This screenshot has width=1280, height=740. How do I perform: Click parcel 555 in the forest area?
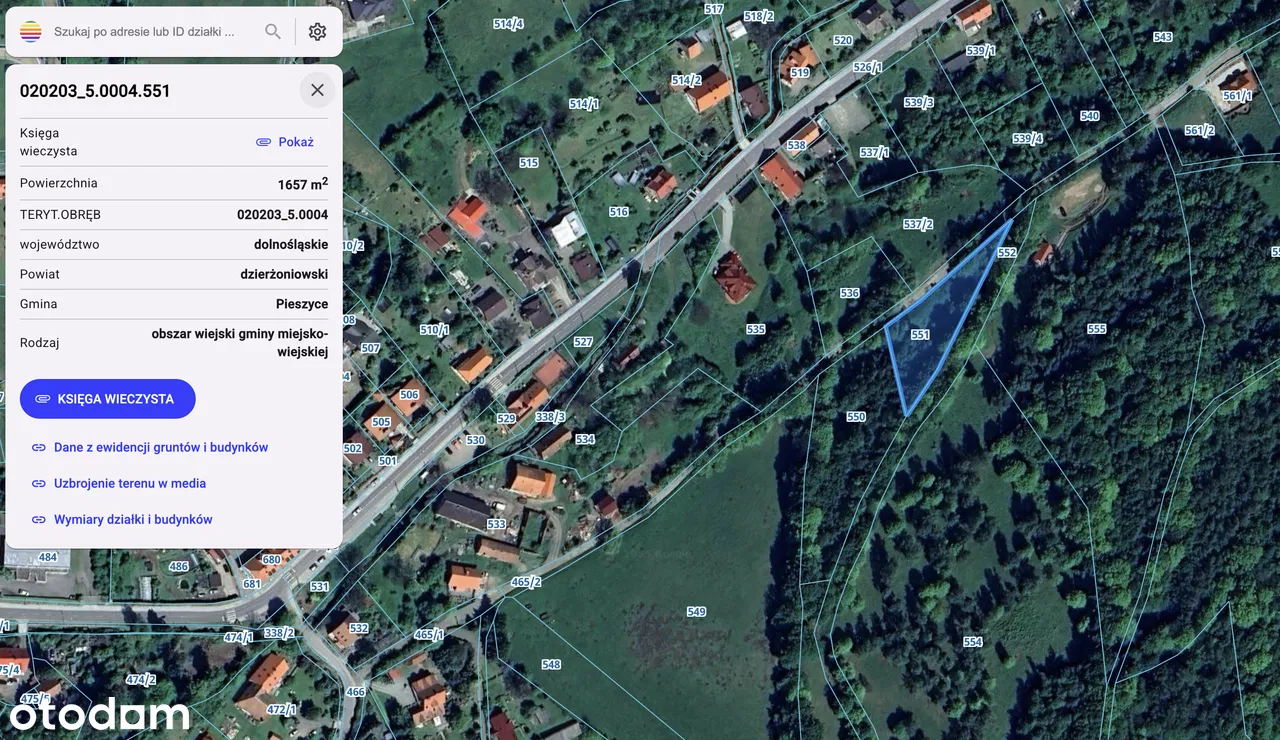click(1096, 329)
